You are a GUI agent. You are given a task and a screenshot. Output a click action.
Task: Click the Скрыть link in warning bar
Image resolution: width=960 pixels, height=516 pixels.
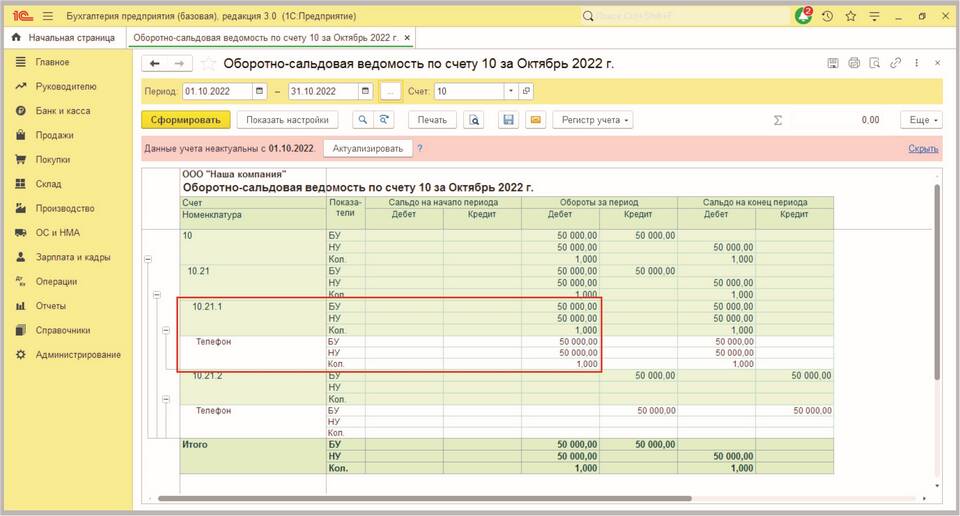tap(922, 148)
